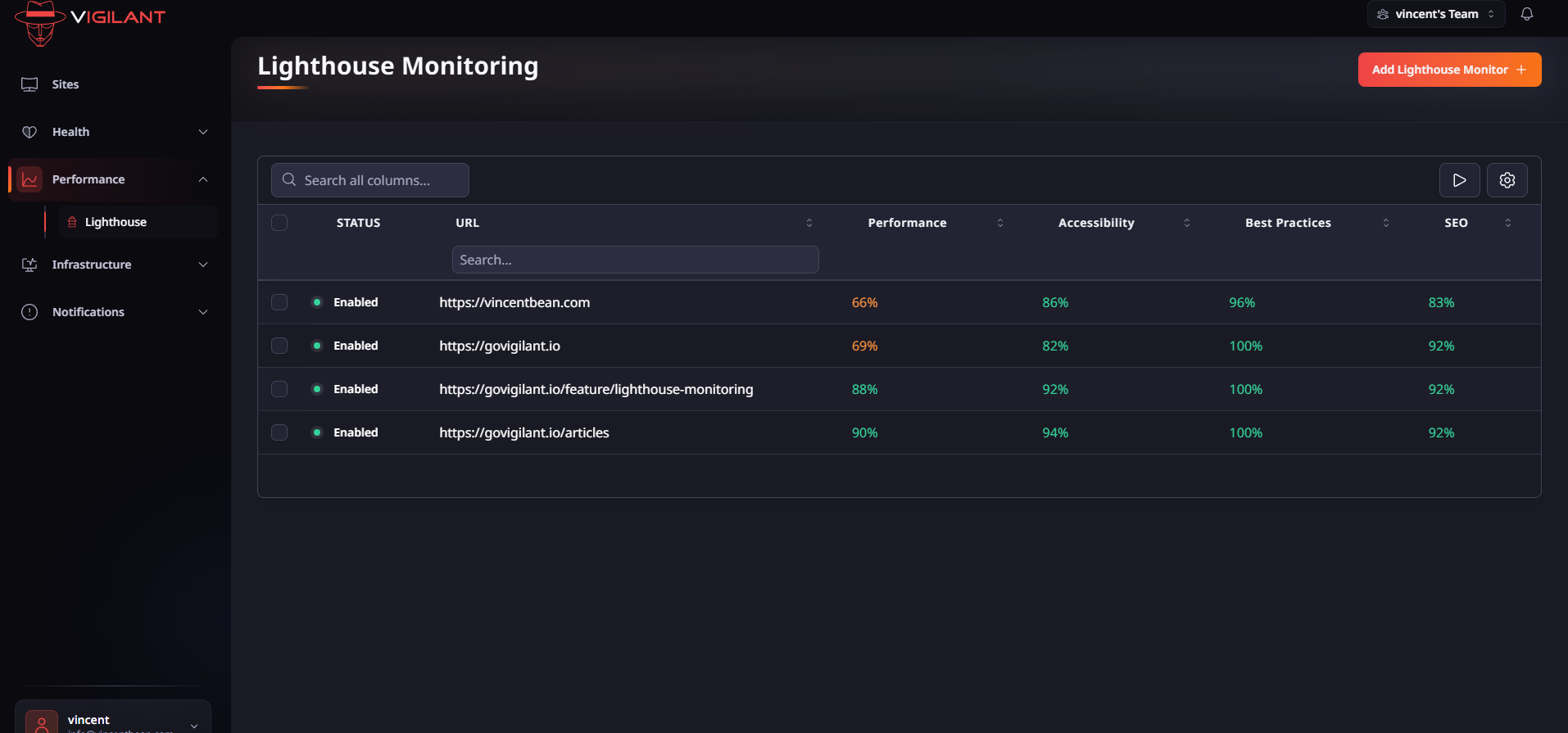This screenshot has height=733, width=1568.
Task: Collapse the Performance section chevron
Action: pyautogui.click(x=203, y=179)
